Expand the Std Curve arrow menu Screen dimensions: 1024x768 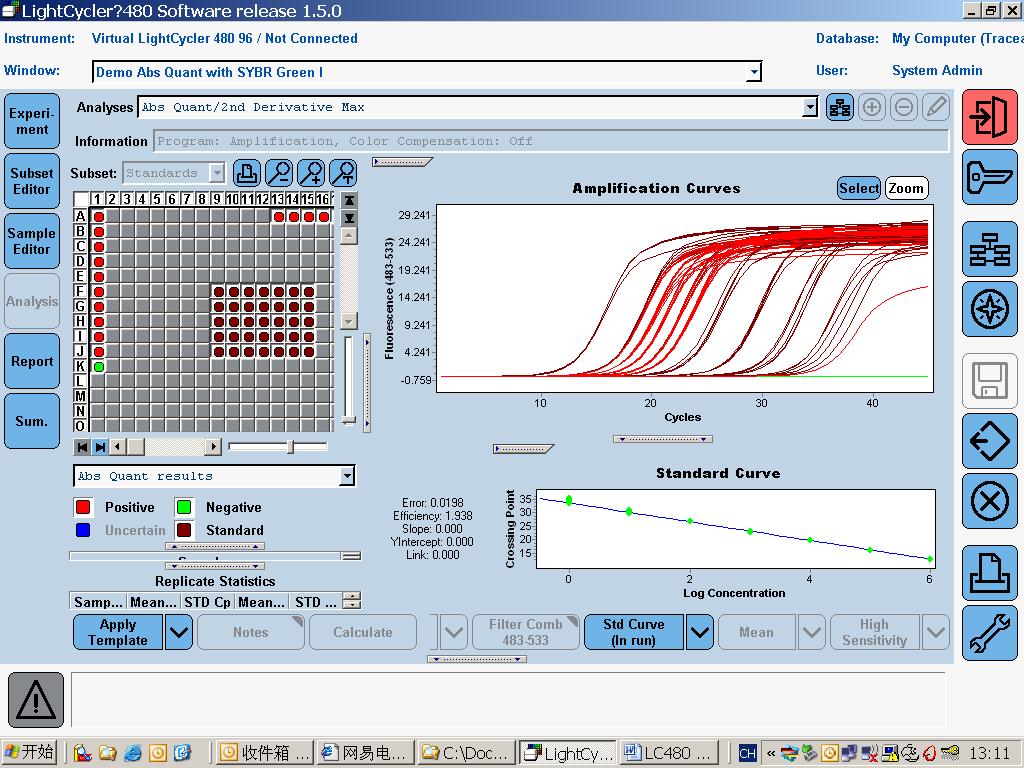pos(699,632)
